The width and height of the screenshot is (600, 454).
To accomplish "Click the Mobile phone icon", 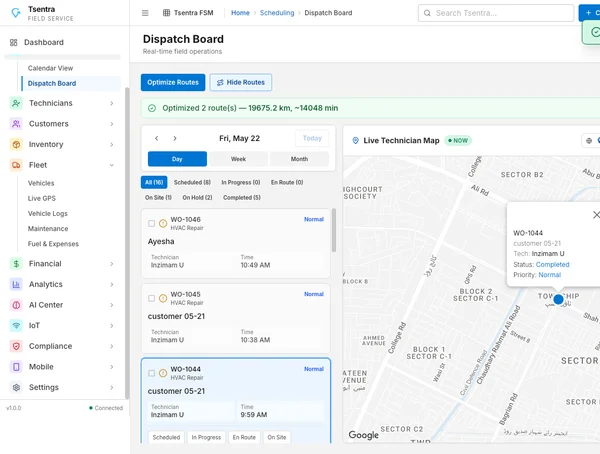I will click(x=16, y=367).
